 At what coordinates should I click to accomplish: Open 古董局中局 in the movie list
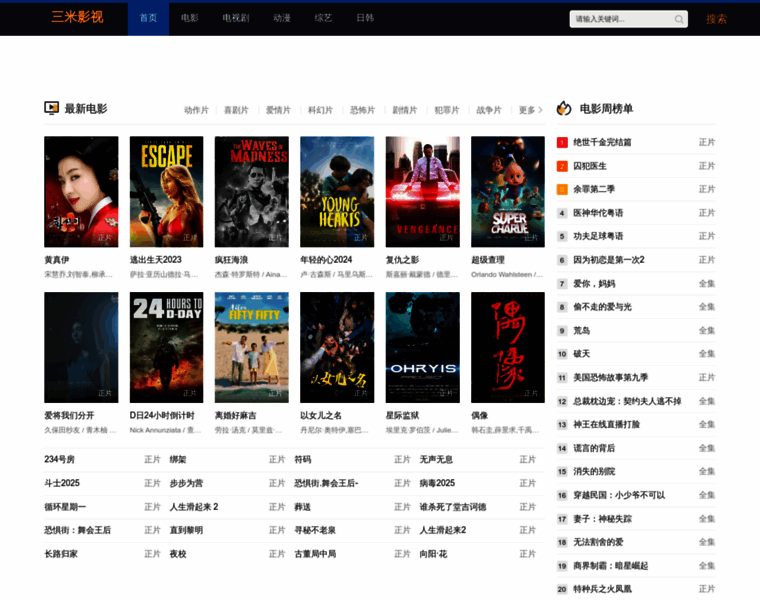click(x=315, y=554)
